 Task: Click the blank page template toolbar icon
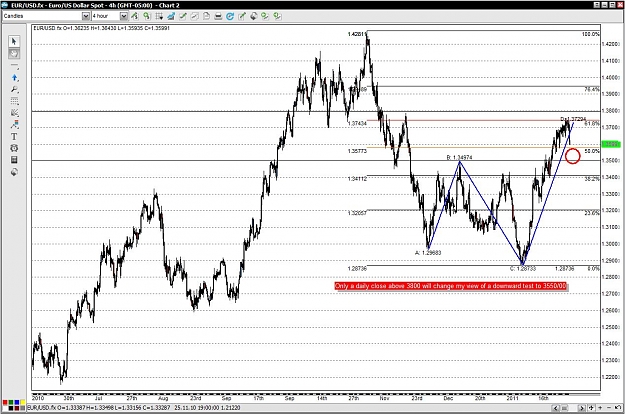(206, 16)
